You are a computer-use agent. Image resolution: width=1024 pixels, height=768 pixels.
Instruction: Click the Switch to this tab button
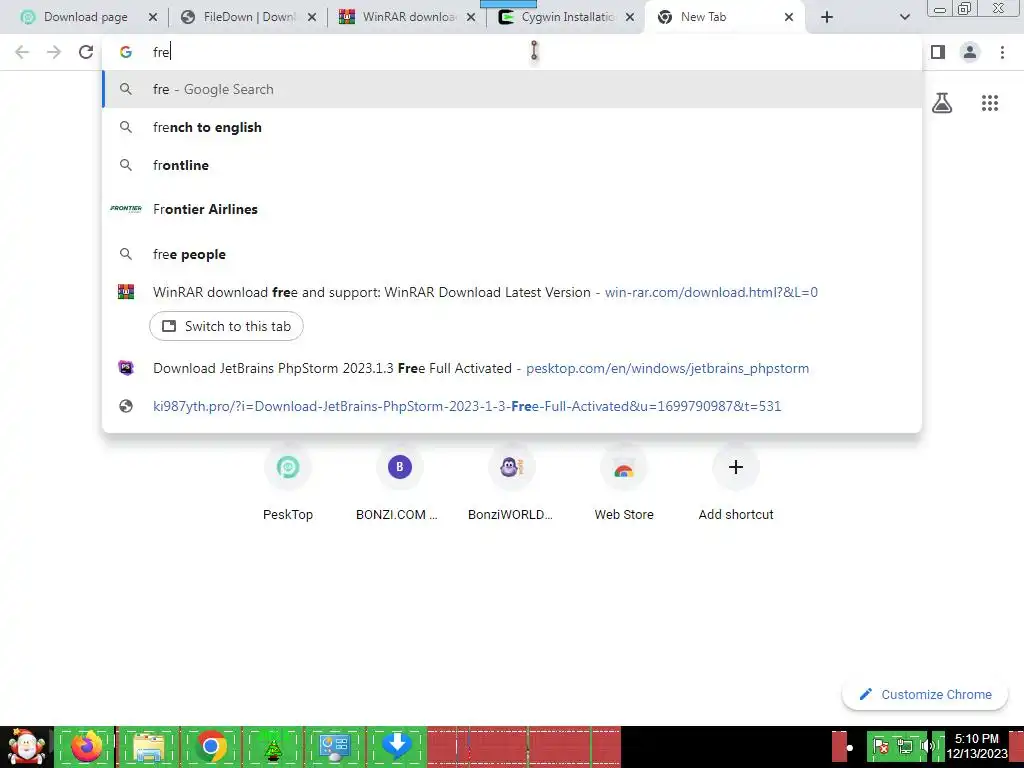pyautogui.click(x=226, y=327)
